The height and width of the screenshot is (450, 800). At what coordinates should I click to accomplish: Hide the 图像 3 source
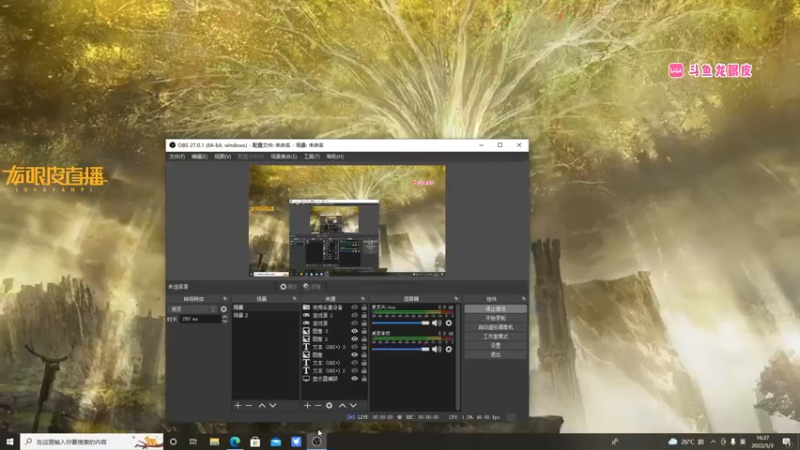pyautogui.click(x=355, y=331)
